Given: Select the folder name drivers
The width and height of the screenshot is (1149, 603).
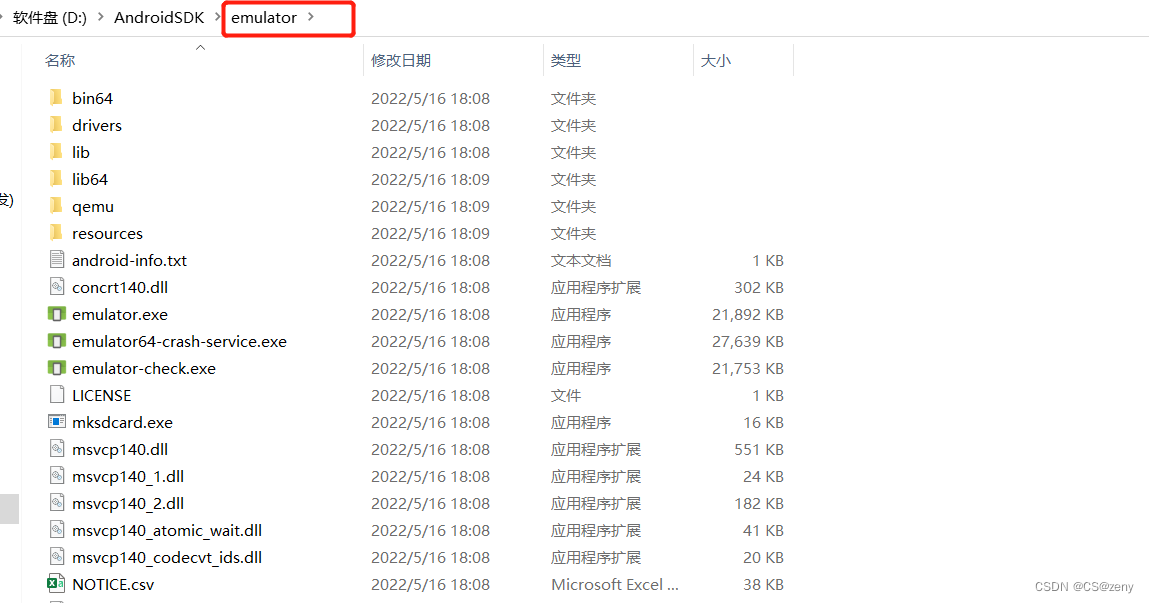Looking at the screenshot, I should [97, 125].
